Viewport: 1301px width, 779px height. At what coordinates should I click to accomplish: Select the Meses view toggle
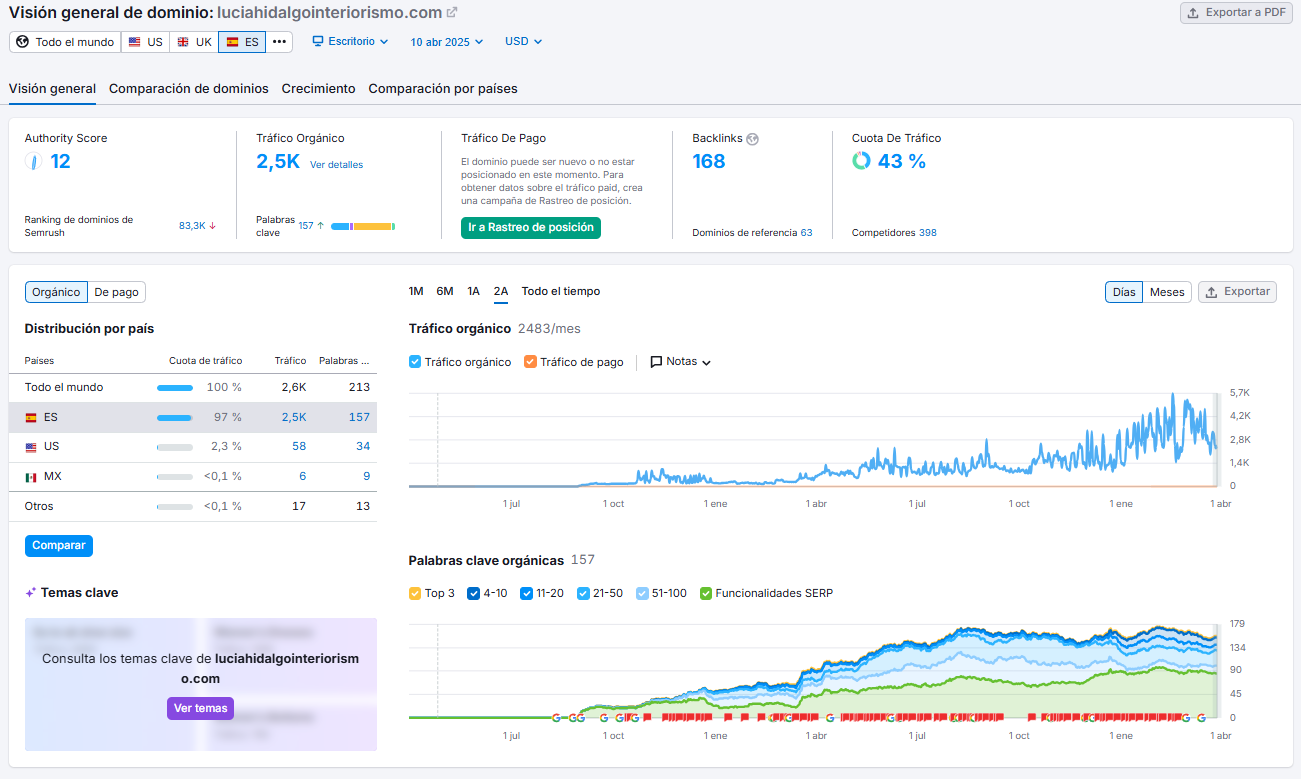(1167, 292)
